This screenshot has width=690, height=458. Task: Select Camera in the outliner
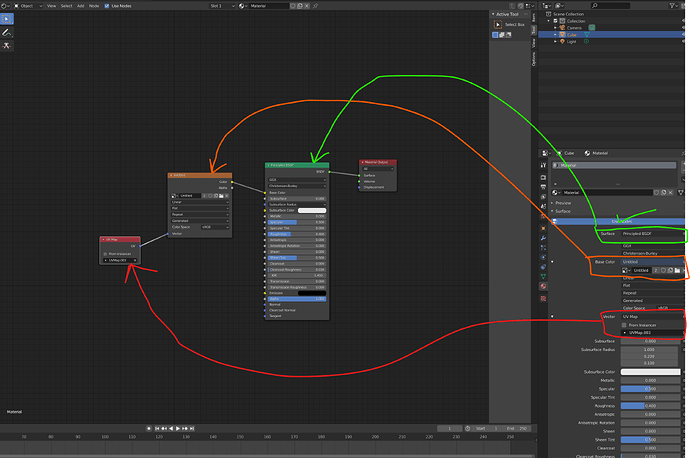pyautogui.click(x=574, y=28)
